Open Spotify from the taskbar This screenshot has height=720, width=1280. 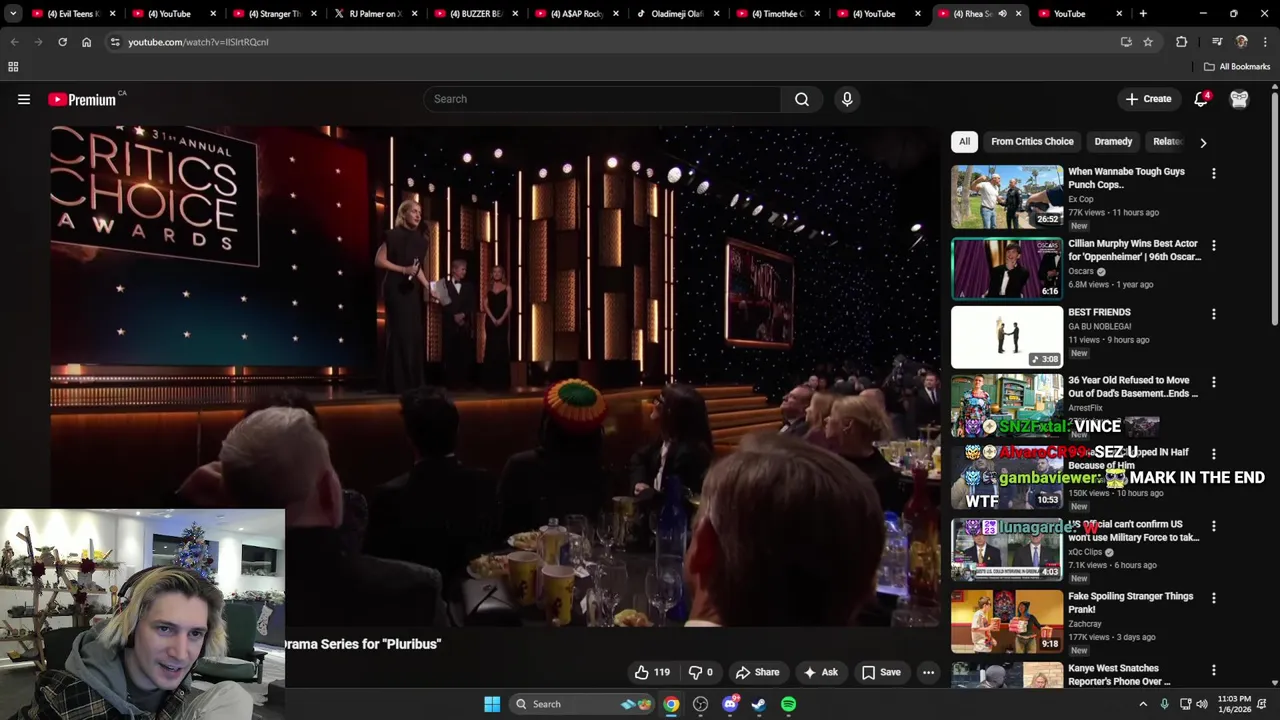click(789, 704)
